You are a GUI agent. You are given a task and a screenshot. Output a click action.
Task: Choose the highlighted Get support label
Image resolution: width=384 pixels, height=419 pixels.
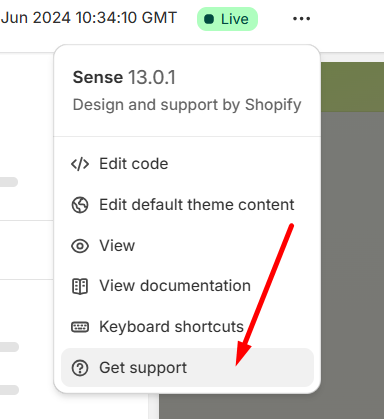click(x=143, y=368)
